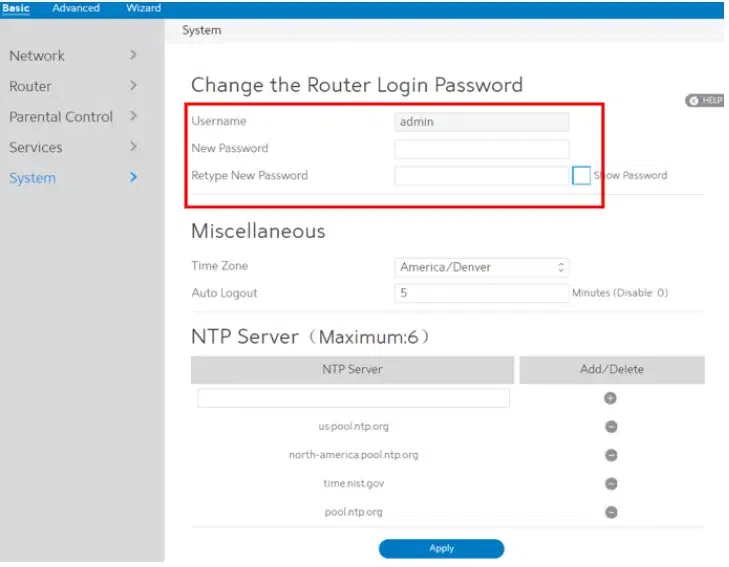The height and width of the screenshot is (567, 729).
Task: Focus the New Password field
Action: coord(482,149)
